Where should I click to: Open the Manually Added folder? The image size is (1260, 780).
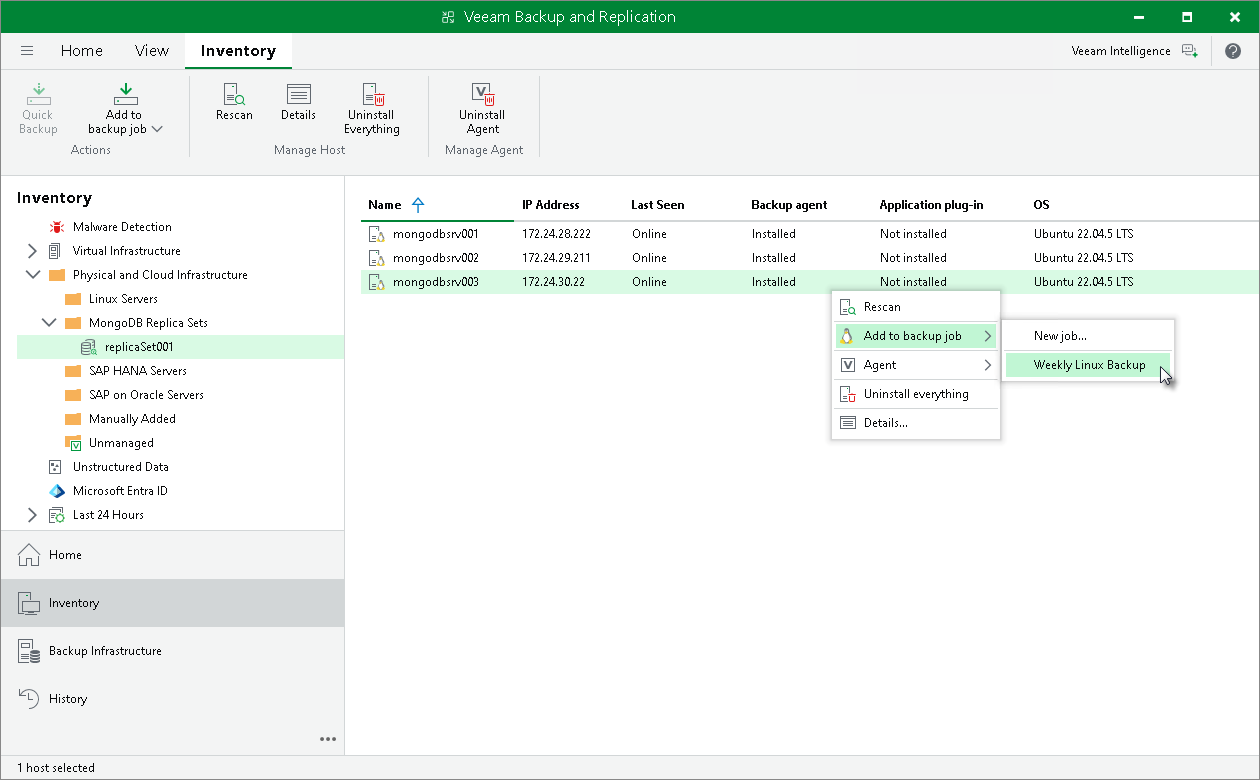pyautogui.click(x=132, y=419)
